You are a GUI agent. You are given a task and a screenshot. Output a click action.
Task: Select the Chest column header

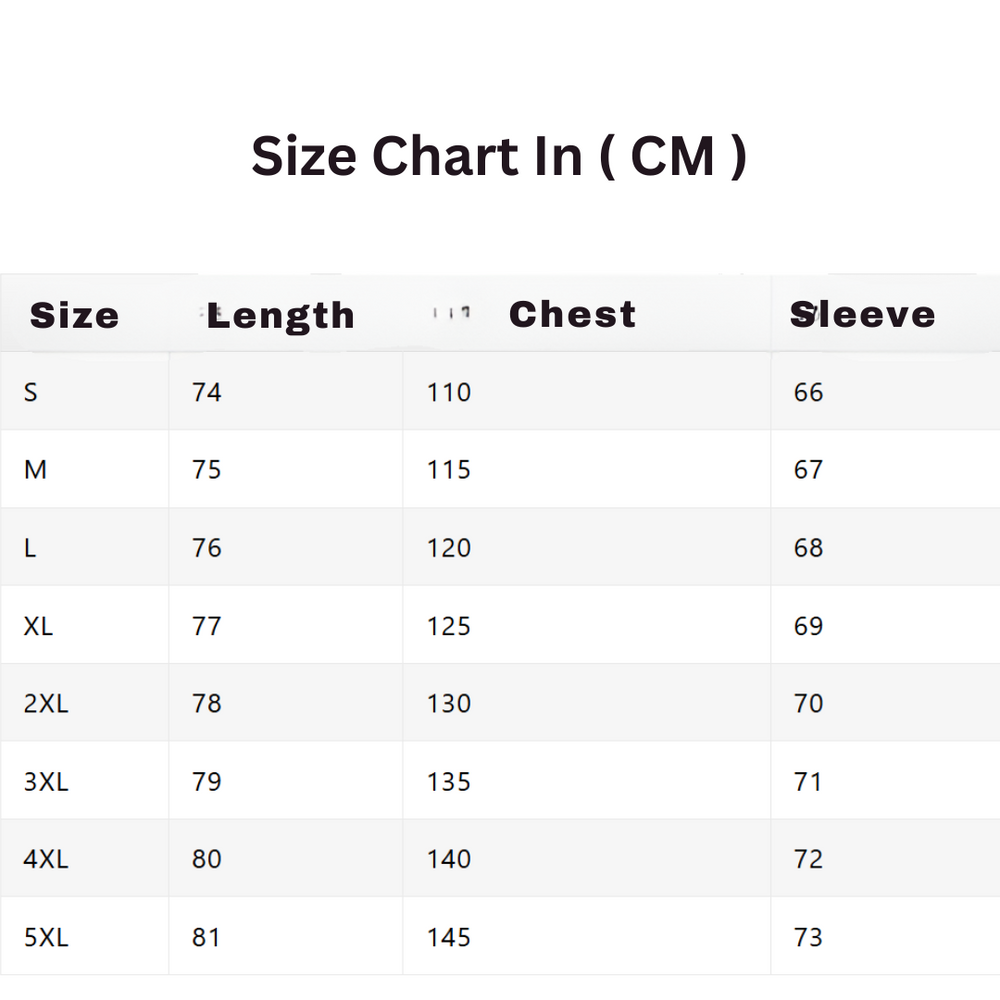pyautogui.click(x=572, y=314)
